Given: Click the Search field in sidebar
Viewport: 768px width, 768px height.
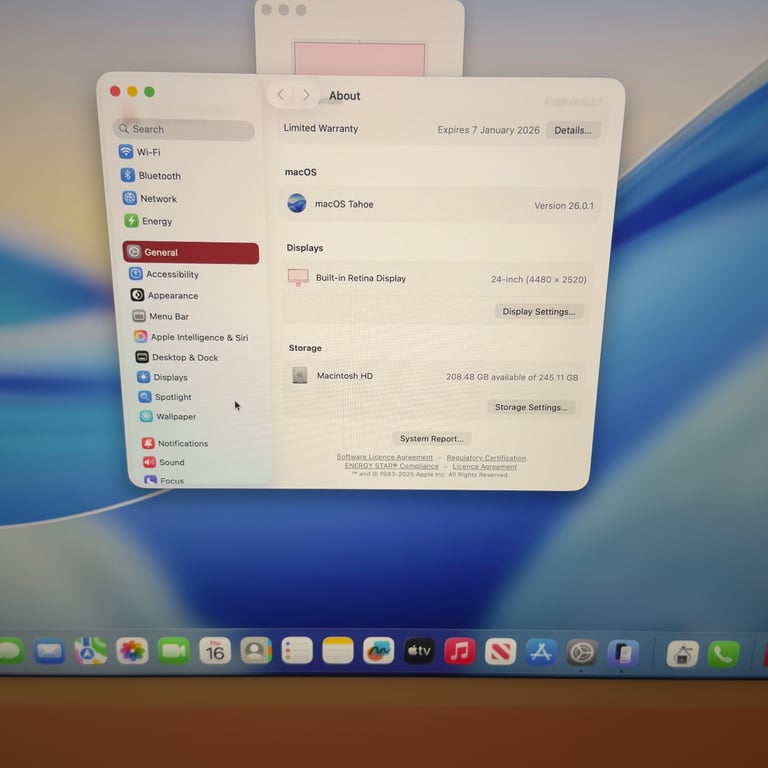Looking at the screenshot, I should pyautogui.click(x=184, y=129).
